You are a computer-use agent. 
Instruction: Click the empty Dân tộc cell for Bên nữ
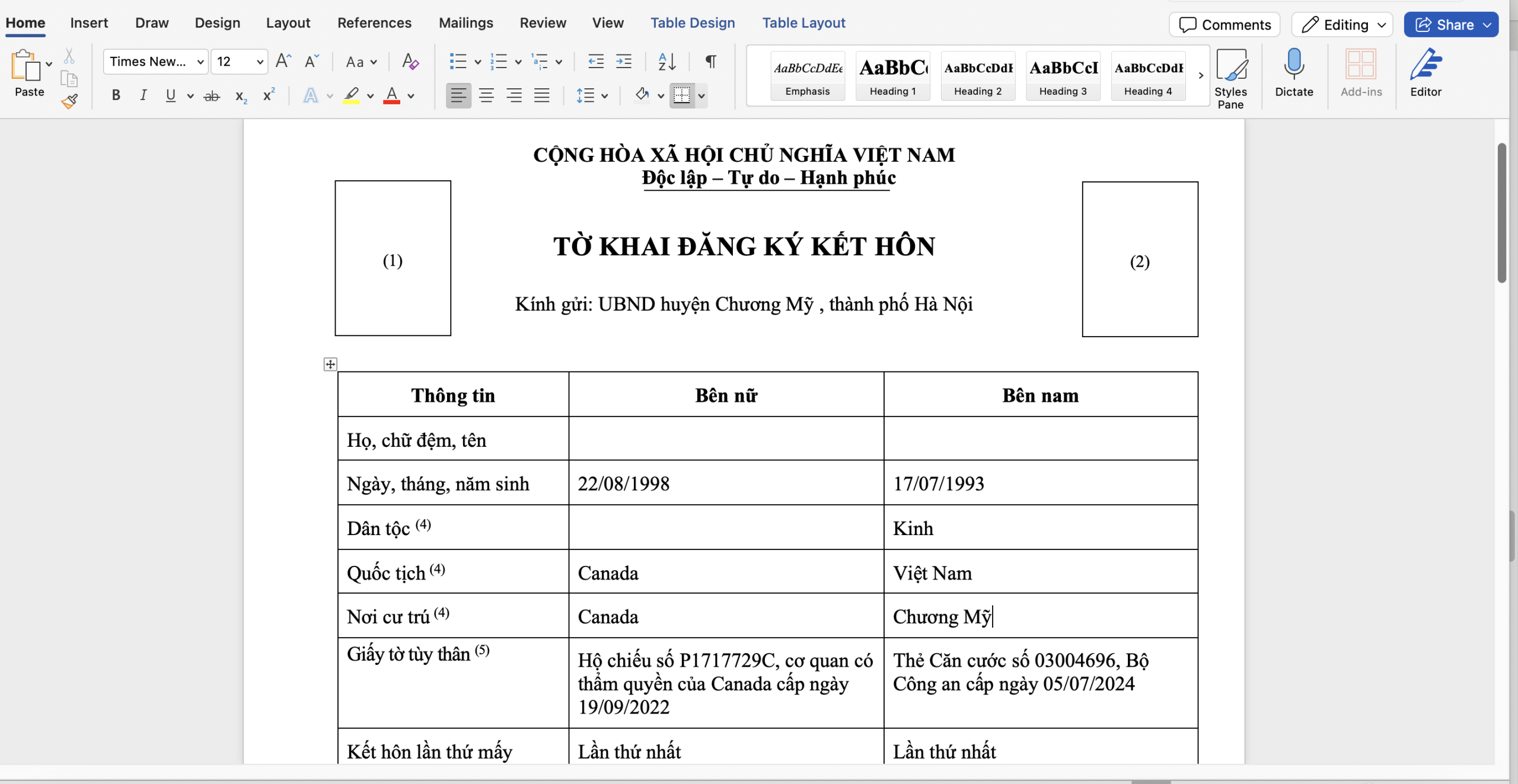pos(725,527)
